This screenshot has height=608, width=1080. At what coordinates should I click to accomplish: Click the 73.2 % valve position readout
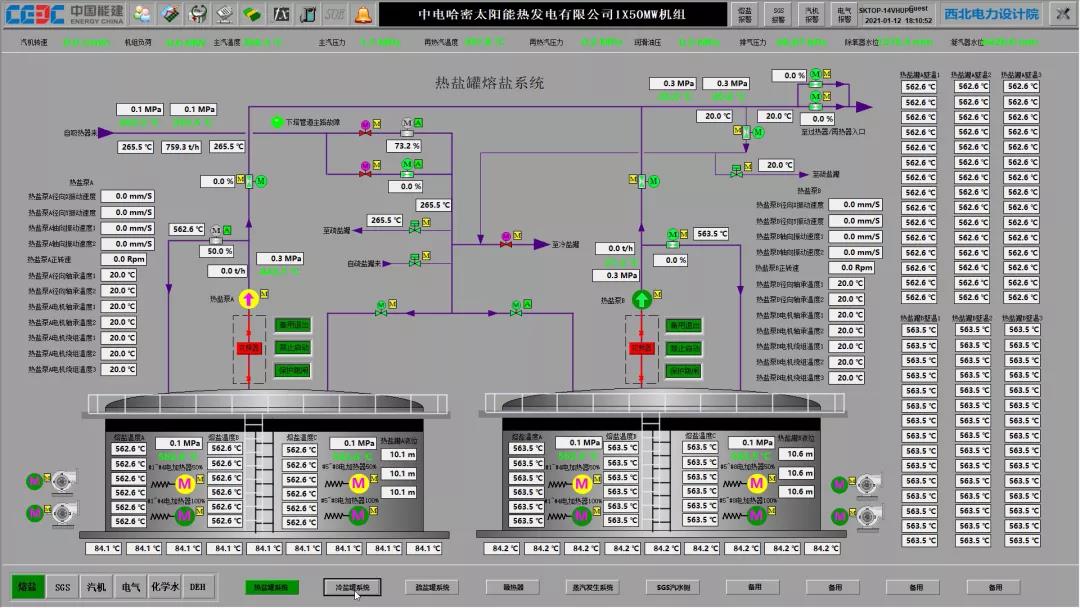(x=407, y=146)
